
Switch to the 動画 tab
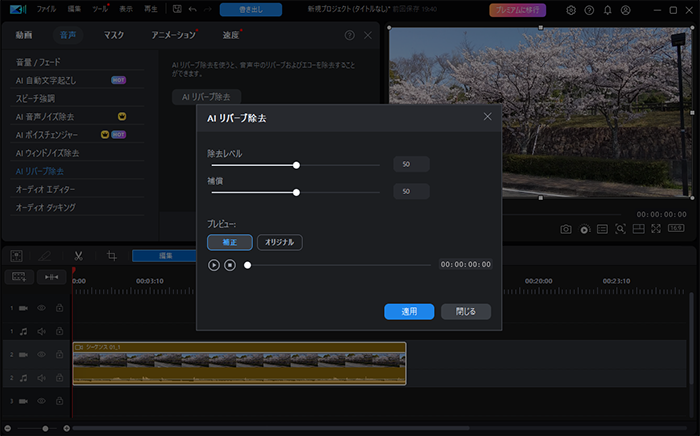click(24, 35)
